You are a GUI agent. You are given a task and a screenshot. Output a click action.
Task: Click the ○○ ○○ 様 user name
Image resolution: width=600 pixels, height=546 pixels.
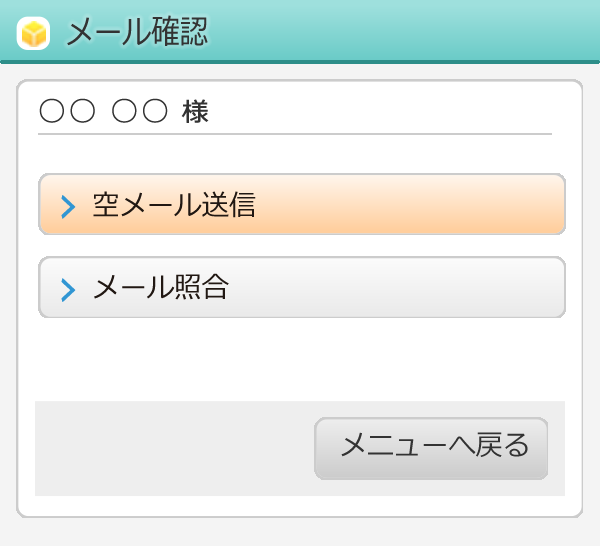pos(123,112)
